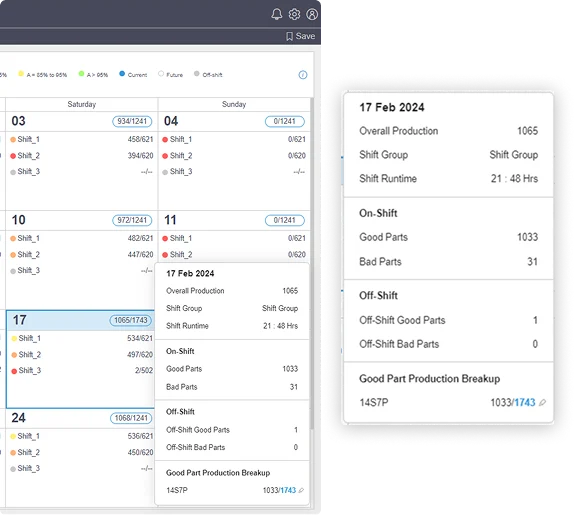
Task: Click 14S7P part name in enlarged popup
Action: (374, 403)
